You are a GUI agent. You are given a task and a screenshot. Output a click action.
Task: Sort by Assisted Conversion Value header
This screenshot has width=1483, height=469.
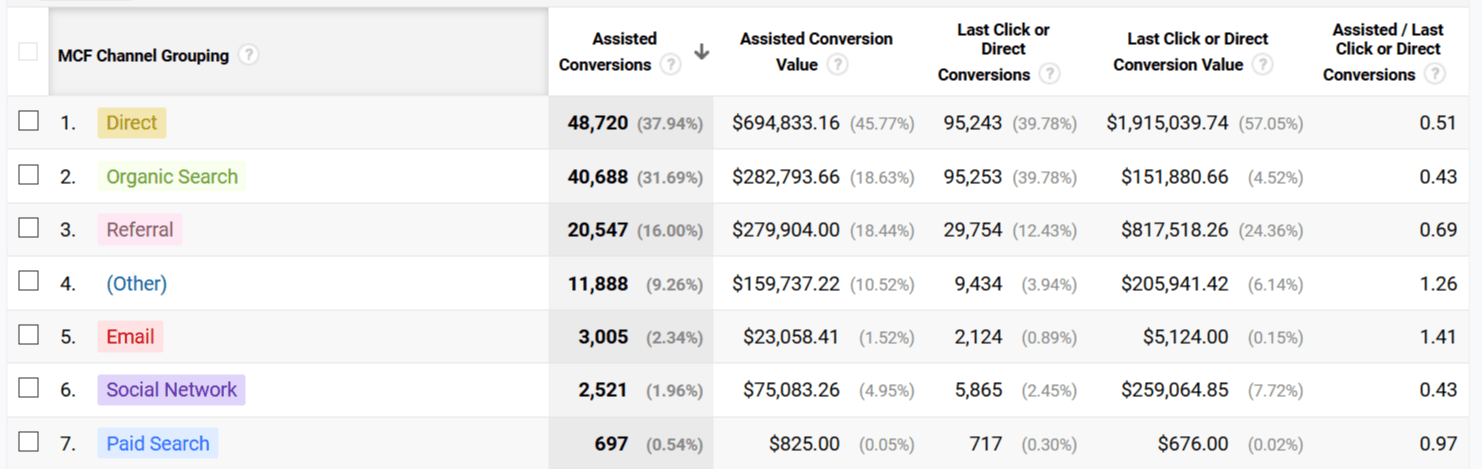click(x=816, y=52)
